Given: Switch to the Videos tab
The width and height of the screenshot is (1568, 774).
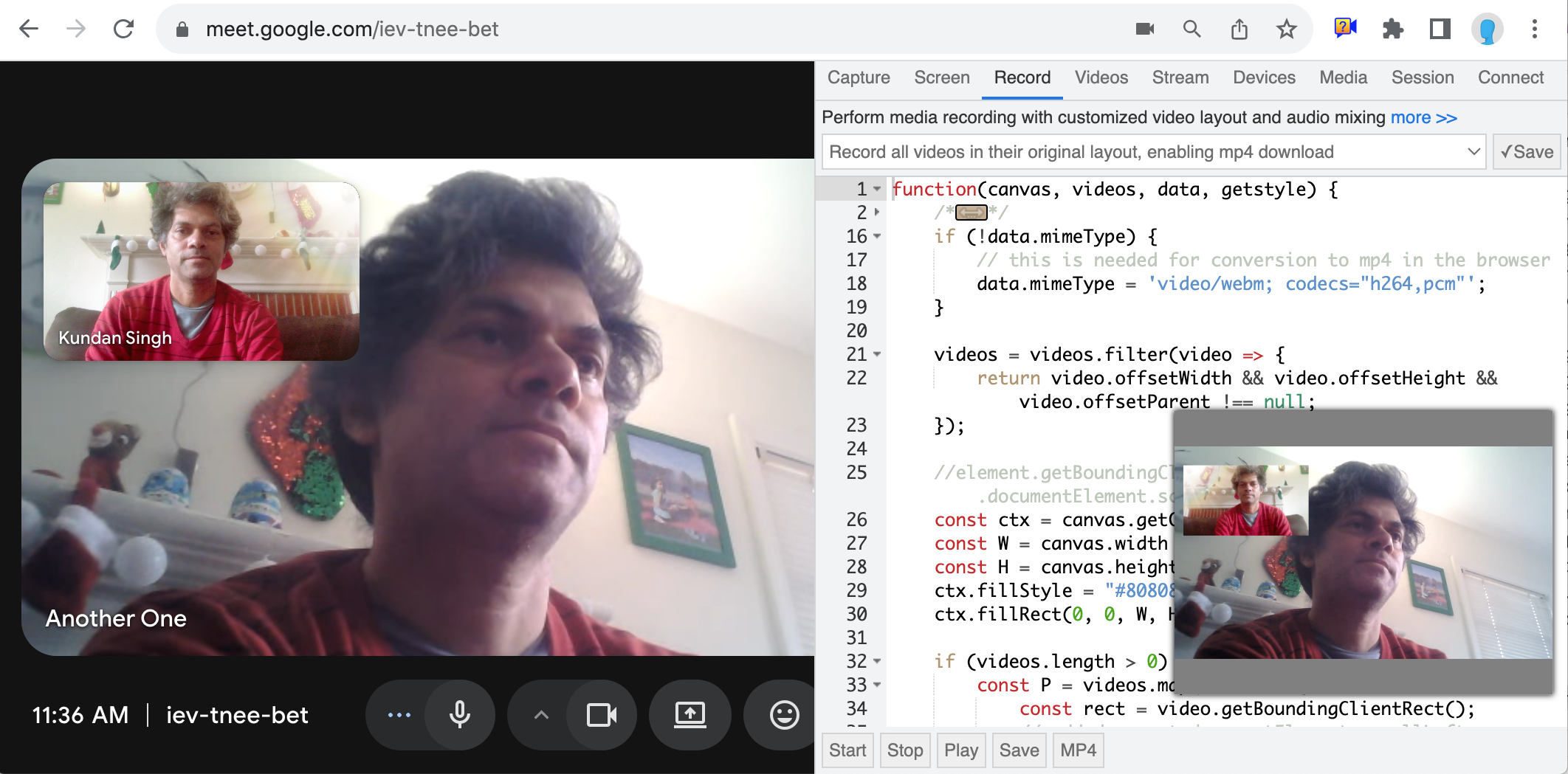Looking at the screenshot, I should (1101, 77).
